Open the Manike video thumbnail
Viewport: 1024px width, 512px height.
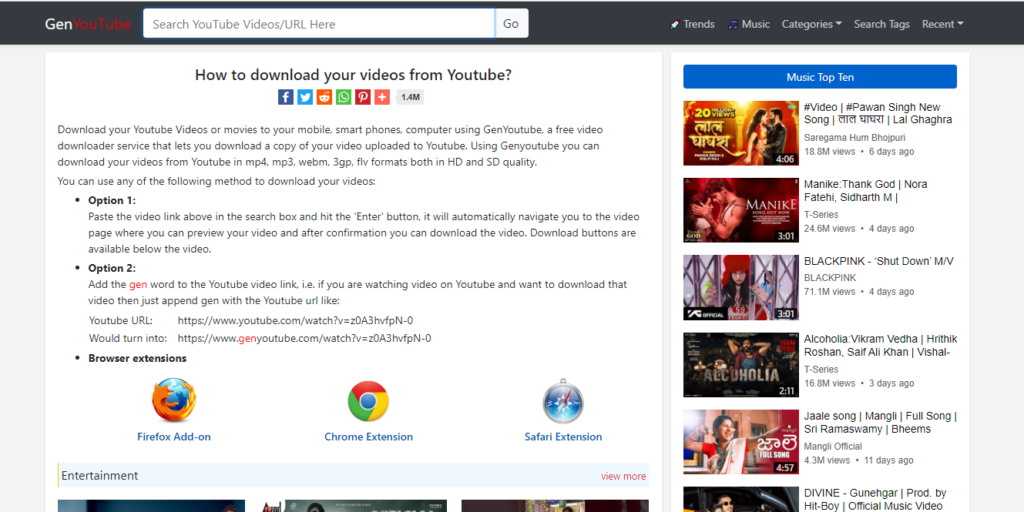741,210
